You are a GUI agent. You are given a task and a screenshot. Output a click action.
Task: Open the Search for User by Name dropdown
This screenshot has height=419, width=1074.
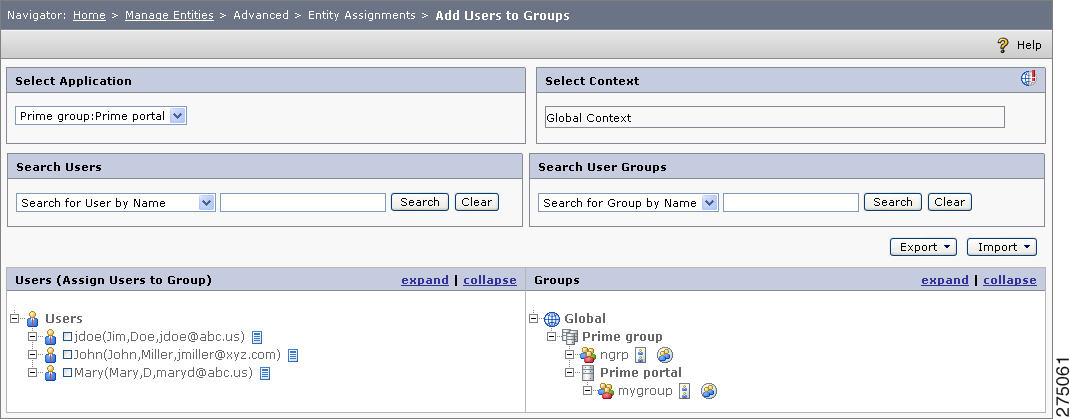(115, 203)
